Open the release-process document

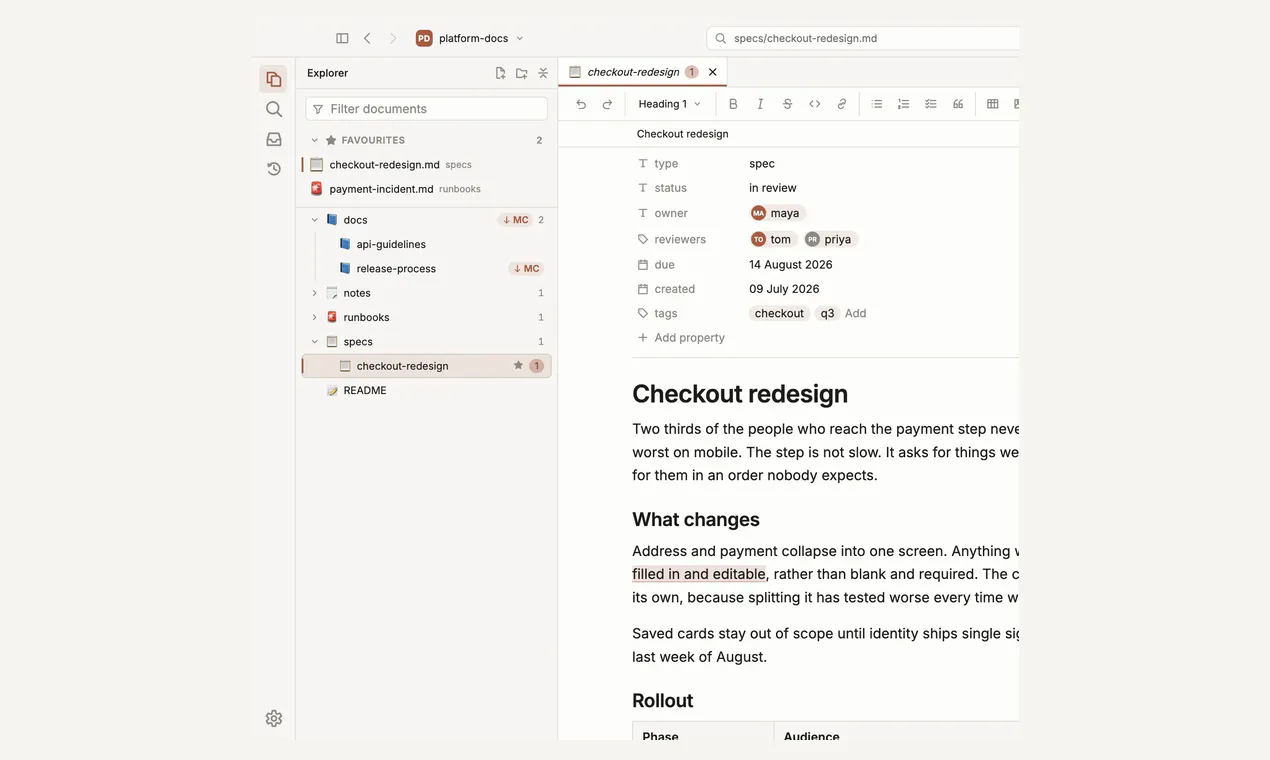[426, 268]
